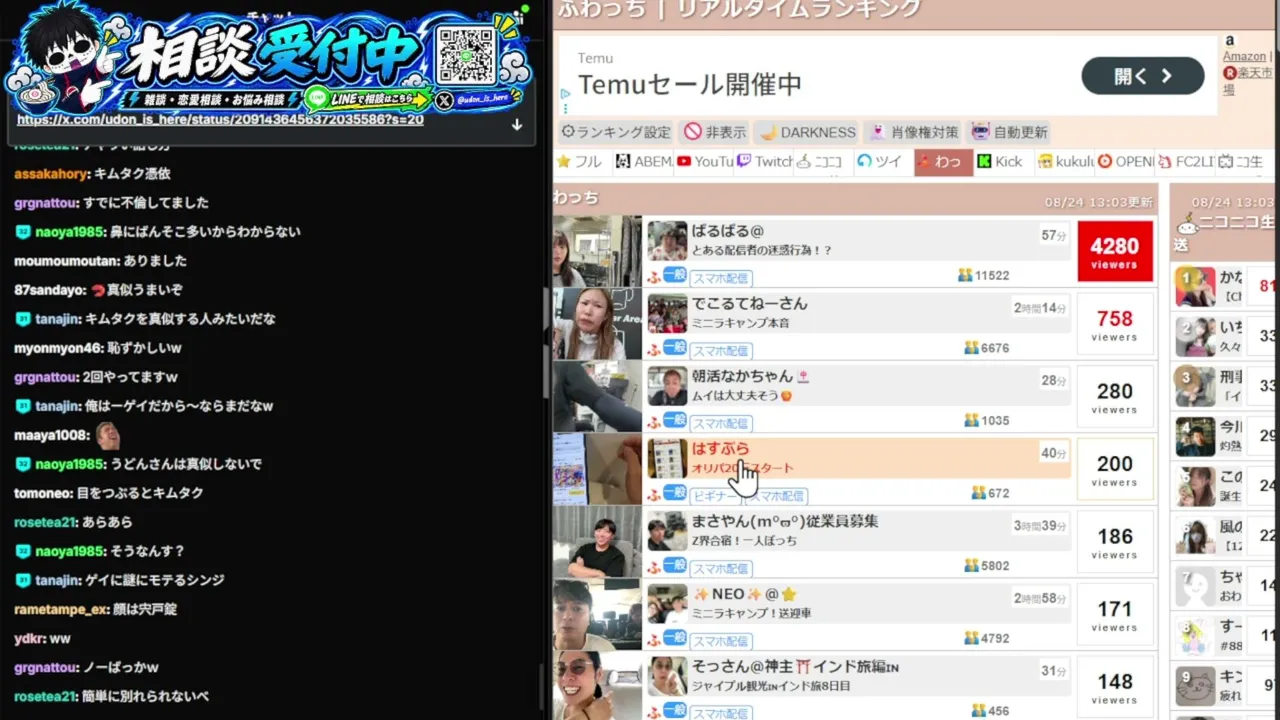This screenshot has height=720, width=1280.
Task: Open 朝活なかちゃん stream preview thumbnail
Action: [x=597, y=397]
